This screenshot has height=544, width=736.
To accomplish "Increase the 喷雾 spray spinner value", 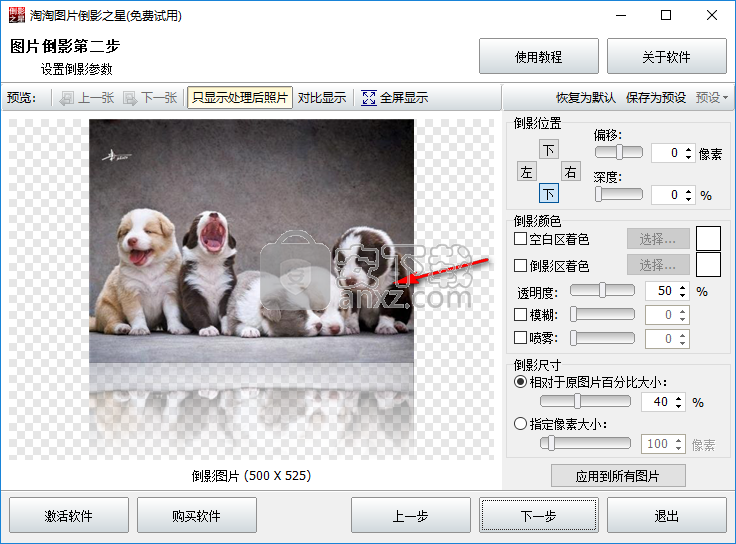I will point(682,334).
